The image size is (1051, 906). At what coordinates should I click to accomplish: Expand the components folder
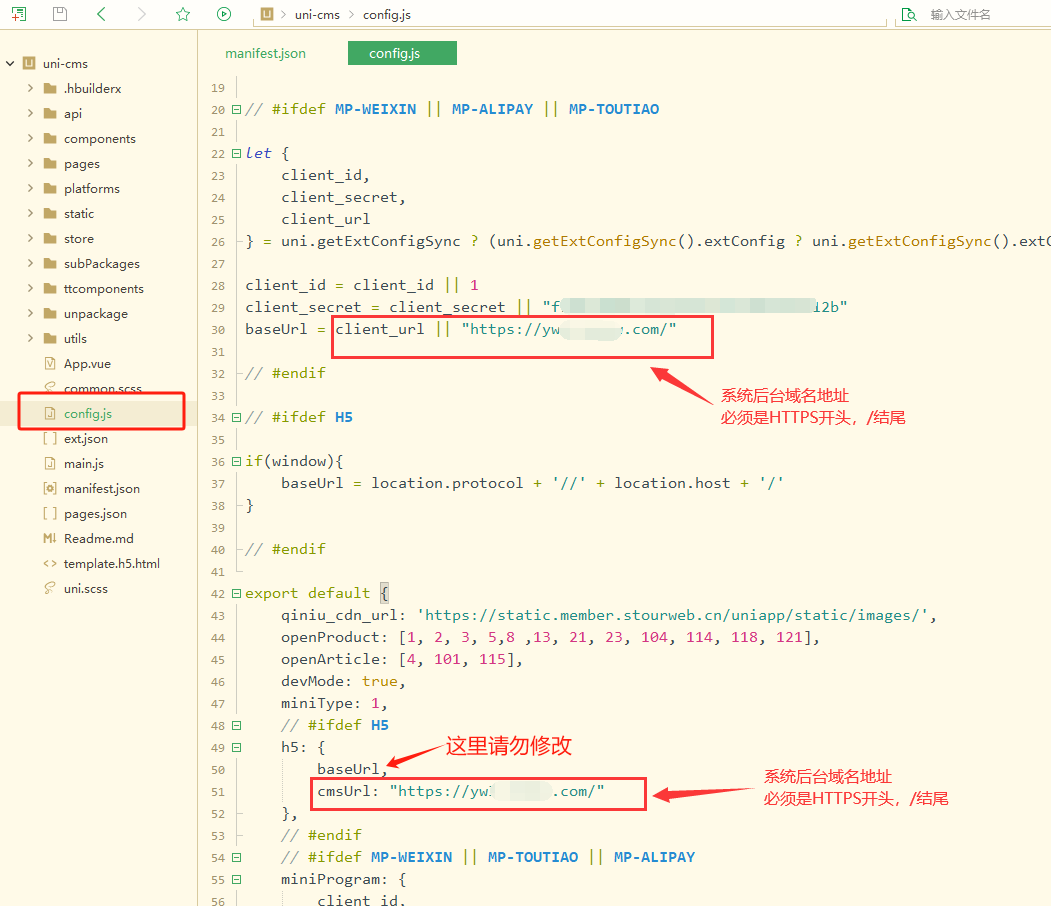[x=31, y=139]
